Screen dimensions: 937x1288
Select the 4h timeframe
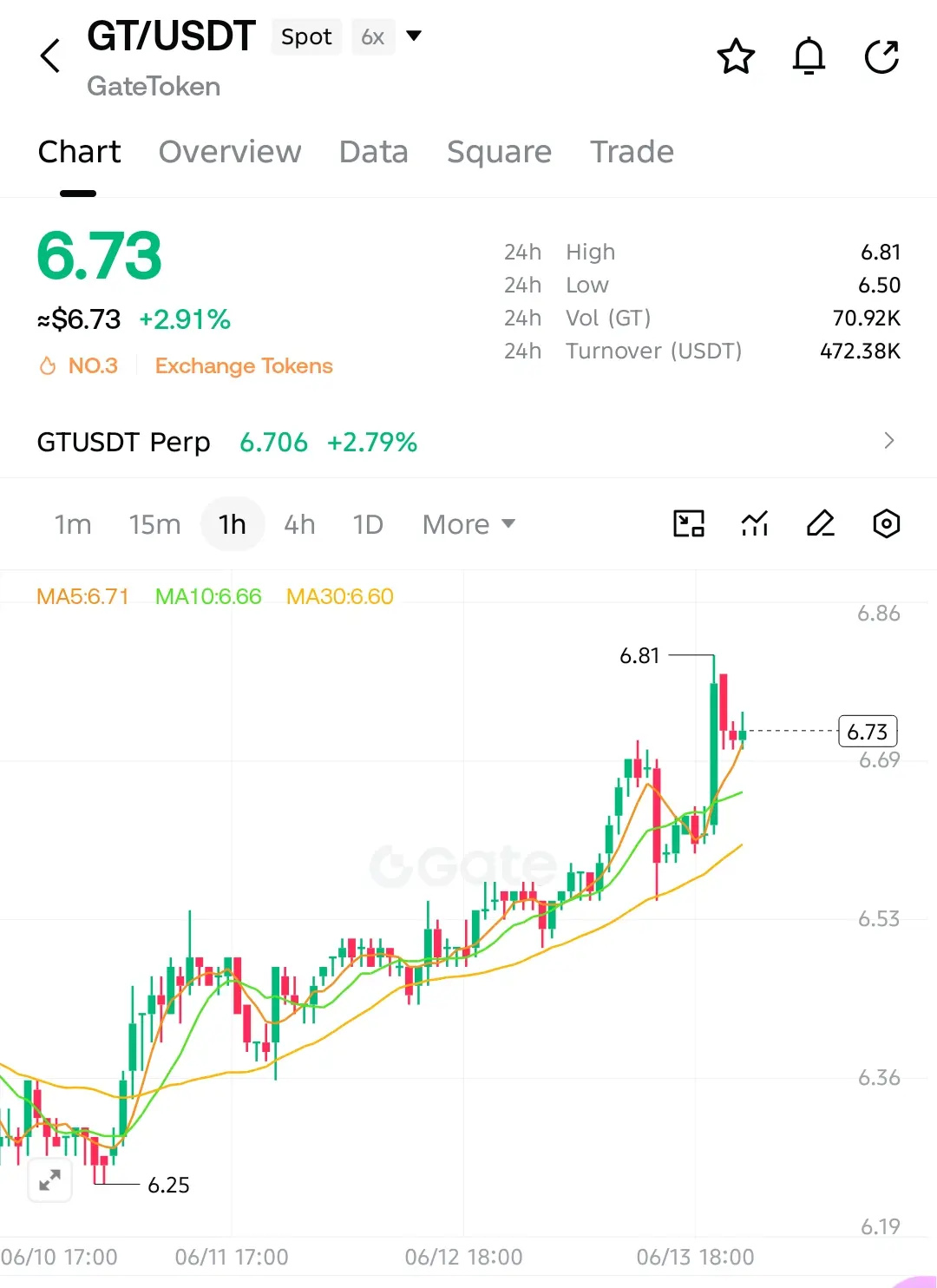(x=299, y=524)
